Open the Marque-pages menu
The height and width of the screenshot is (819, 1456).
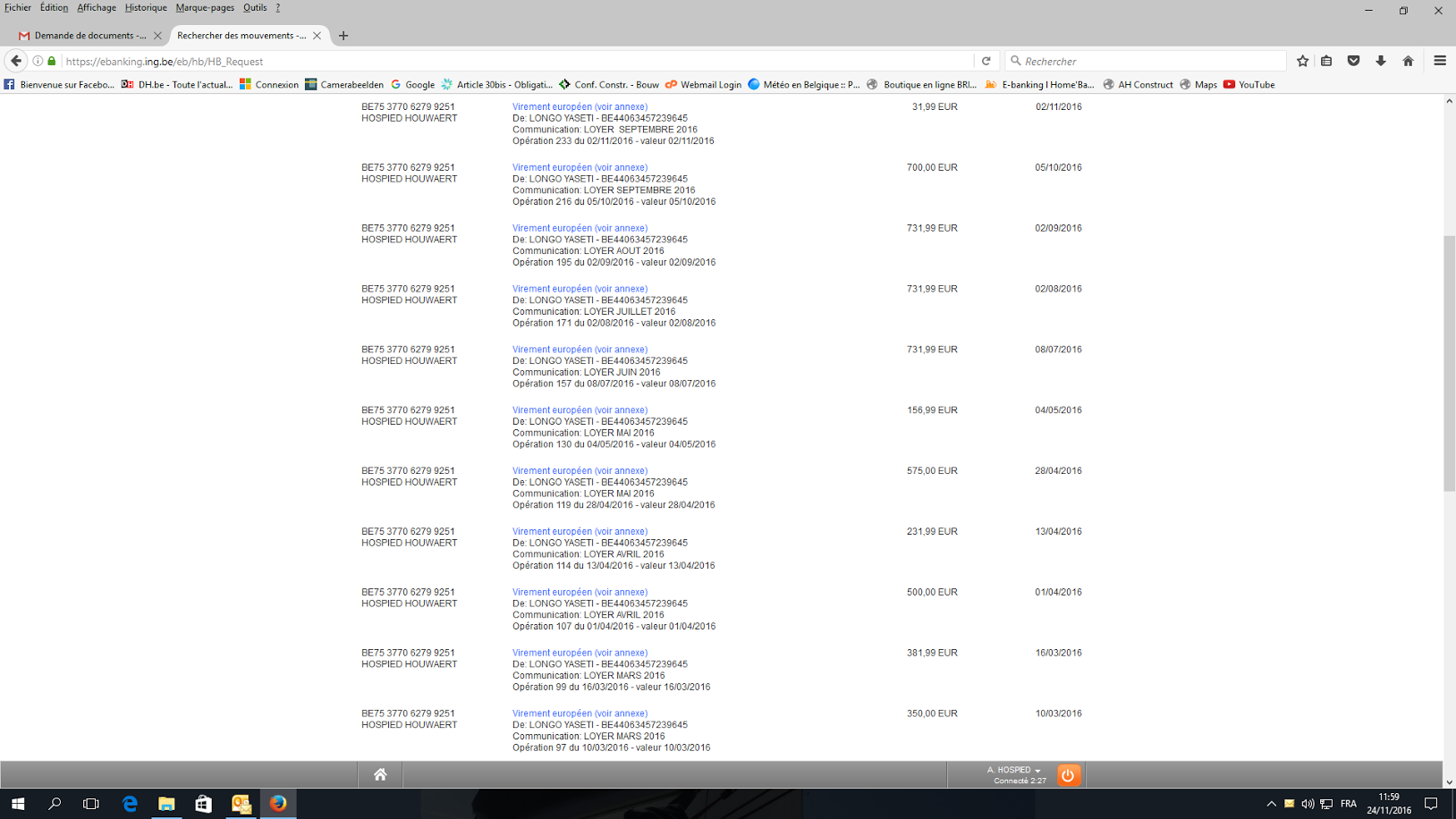click(x=205, y=8)
